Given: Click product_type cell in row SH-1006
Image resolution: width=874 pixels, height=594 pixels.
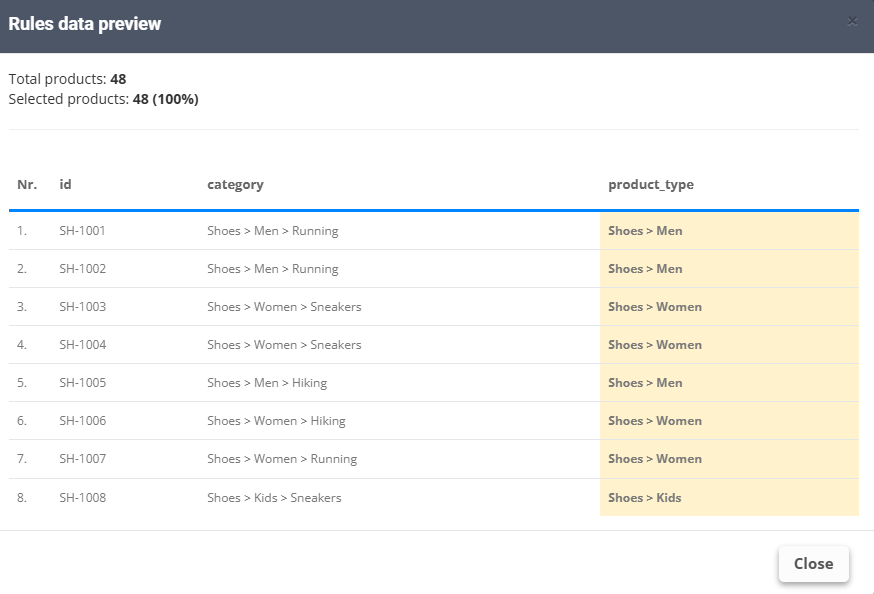Looking at the screenshot, I should [729, 421].
